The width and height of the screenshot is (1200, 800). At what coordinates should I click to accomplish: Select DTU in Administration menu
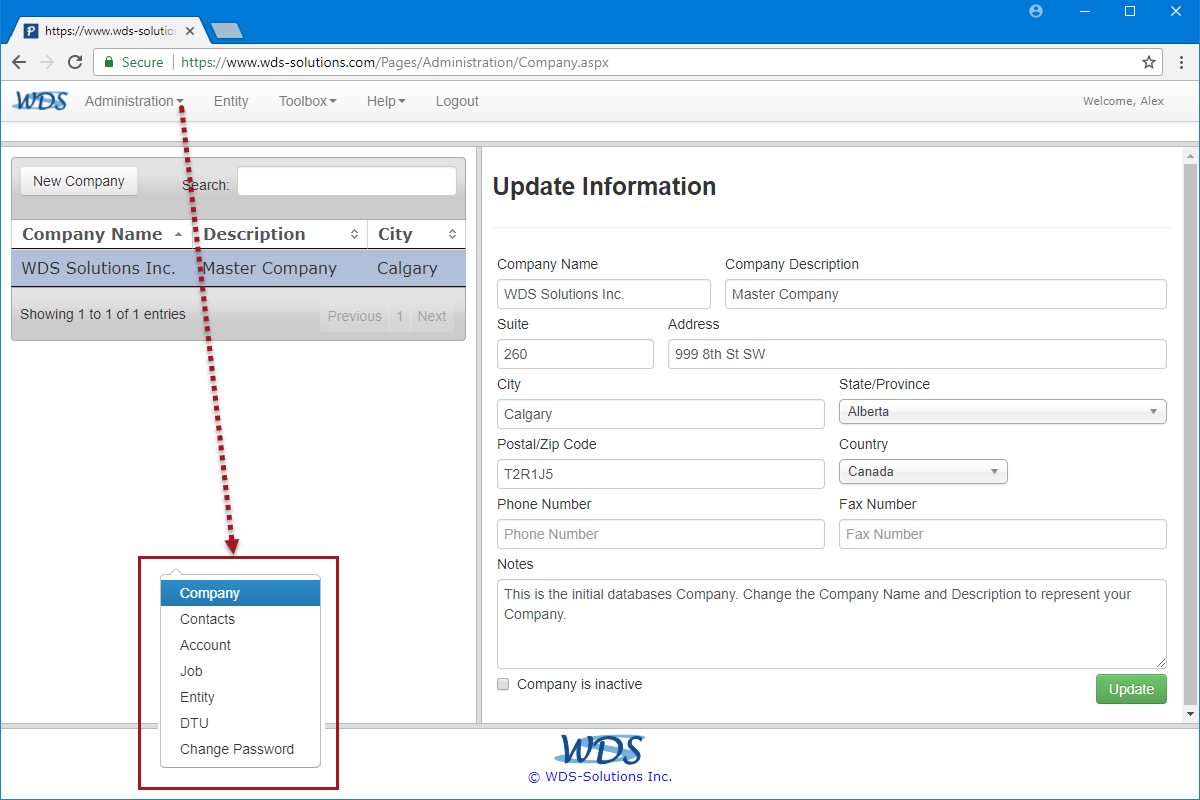(x=240, y=723)
